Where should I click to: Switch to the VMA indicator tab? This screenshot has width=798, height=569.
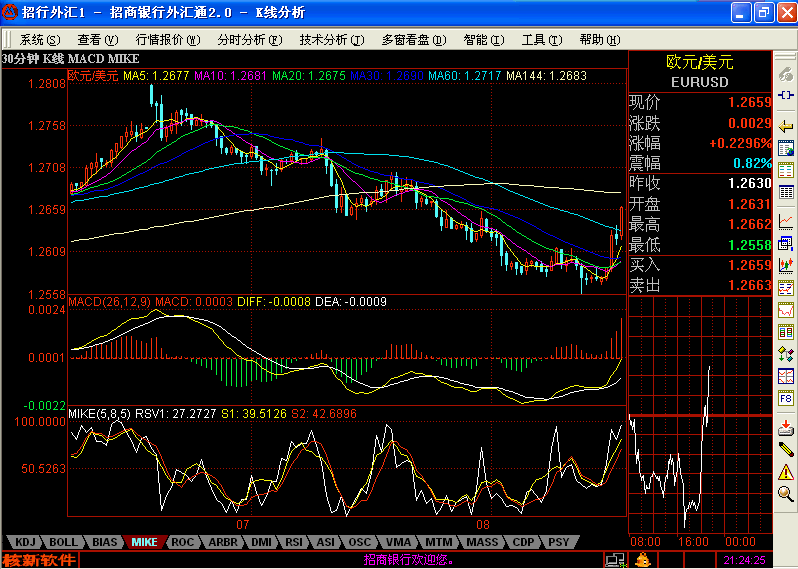tap(398, 542)
